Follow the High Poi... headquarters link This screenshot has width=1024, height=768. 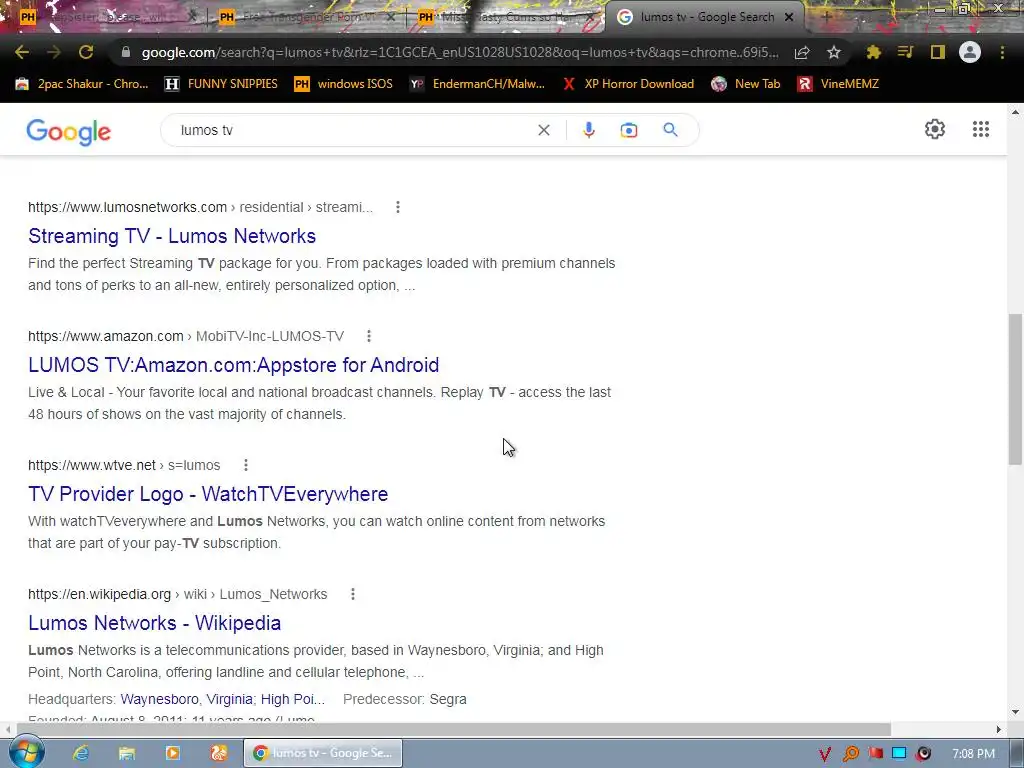click(293, 699)
